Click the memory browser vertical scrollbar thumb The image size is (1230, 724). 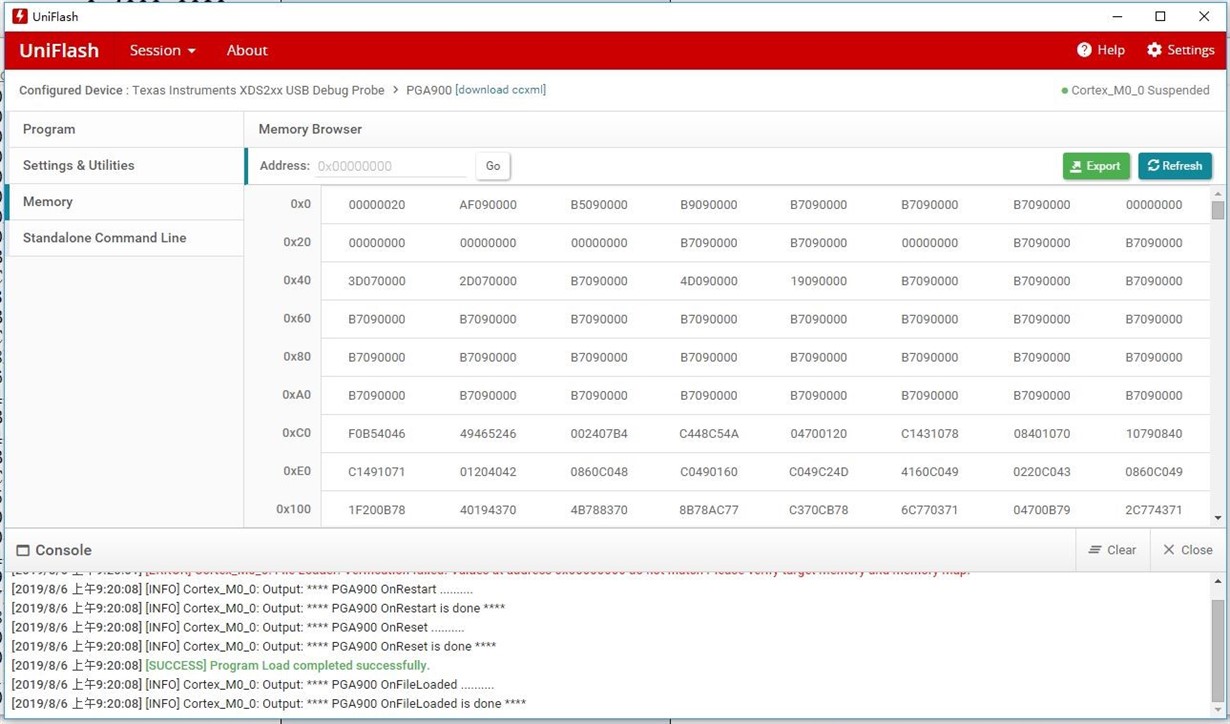tap(1217, 209)
